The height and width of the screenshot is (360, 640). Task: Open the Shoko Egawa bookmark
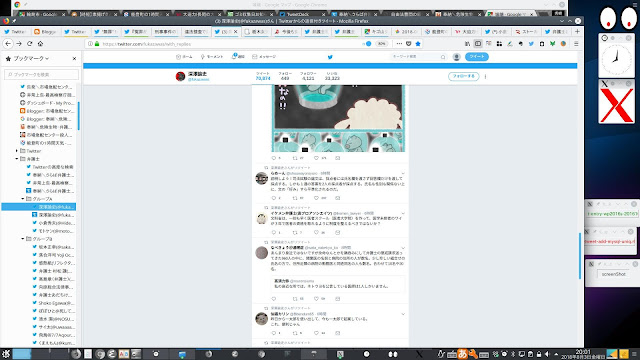[x=56, y=303]
